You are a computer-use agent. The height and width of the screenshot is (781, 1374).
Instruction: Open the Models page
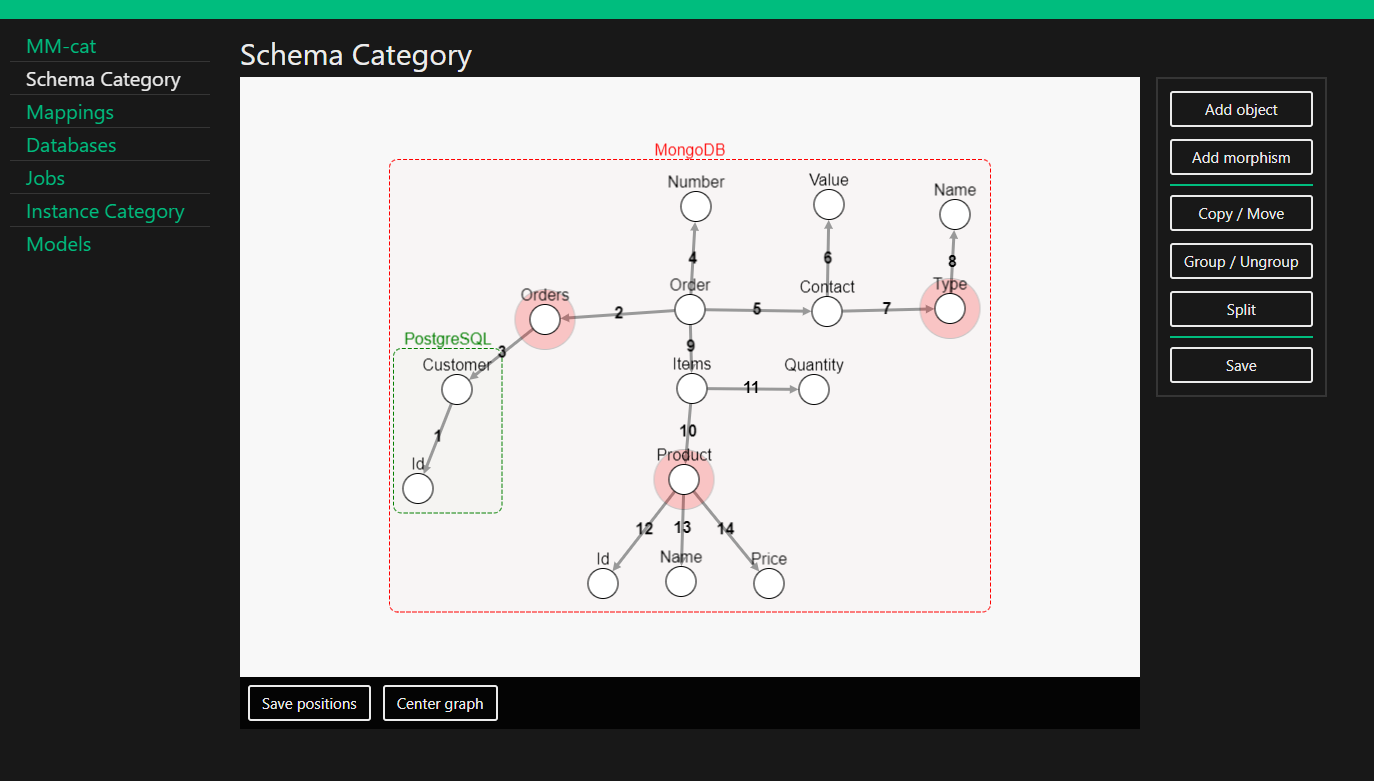tap(58, 244)
